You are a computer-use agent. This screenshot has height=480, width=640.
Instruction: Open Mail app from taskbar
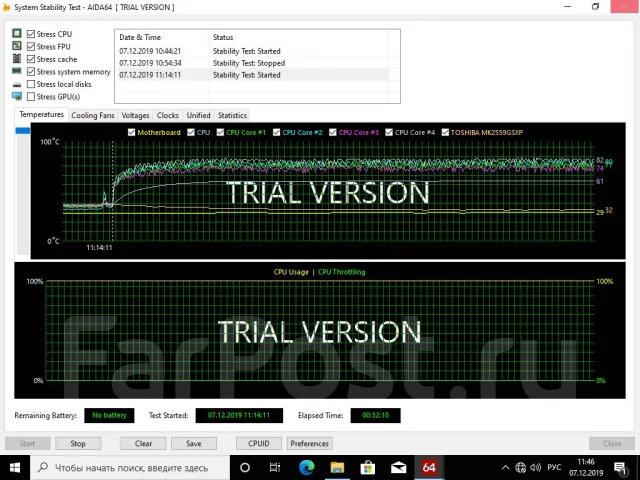coord(398,468)
